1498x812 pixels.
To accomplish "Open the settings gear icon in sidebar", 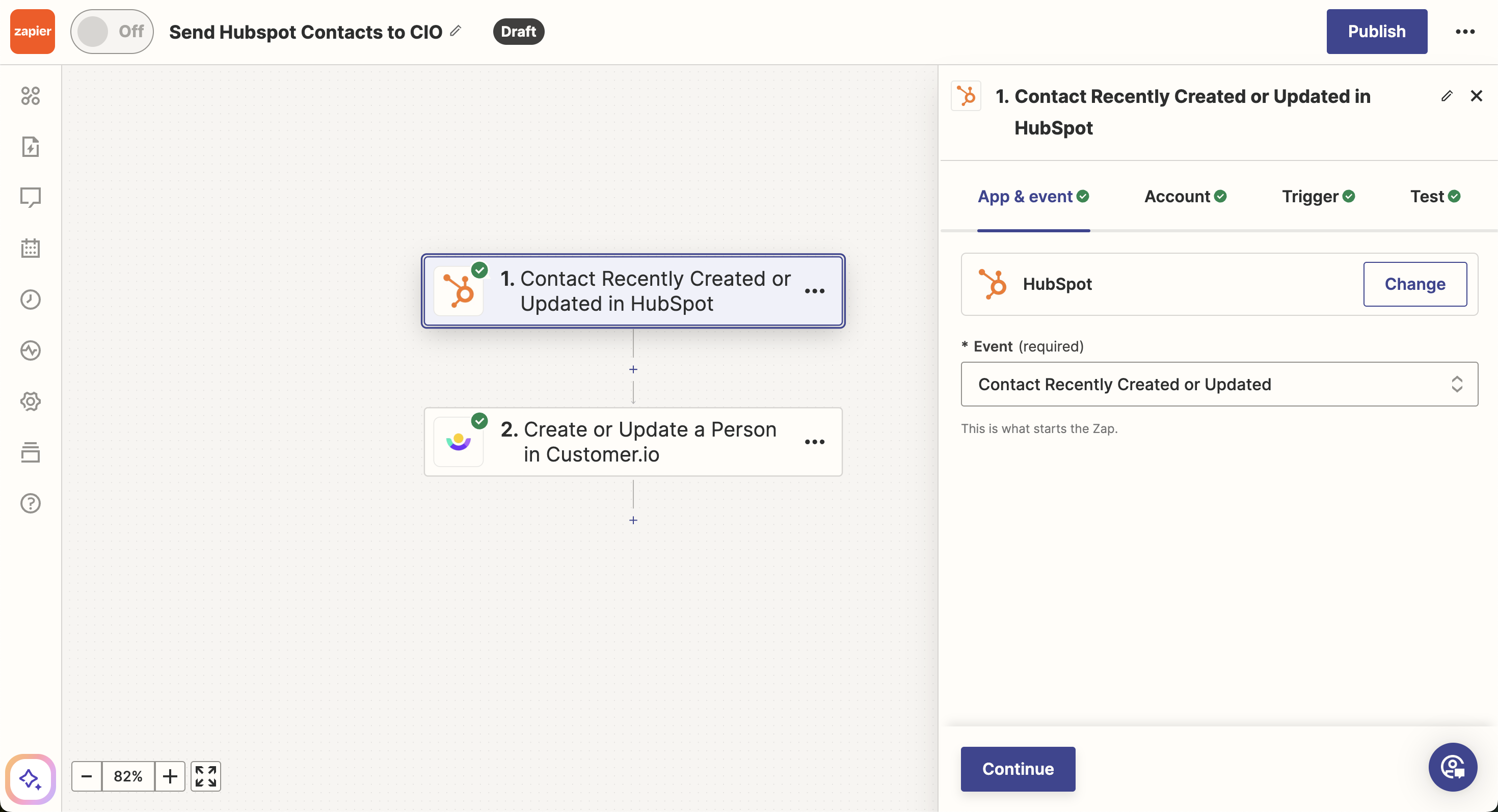I will tap(30, 401).
